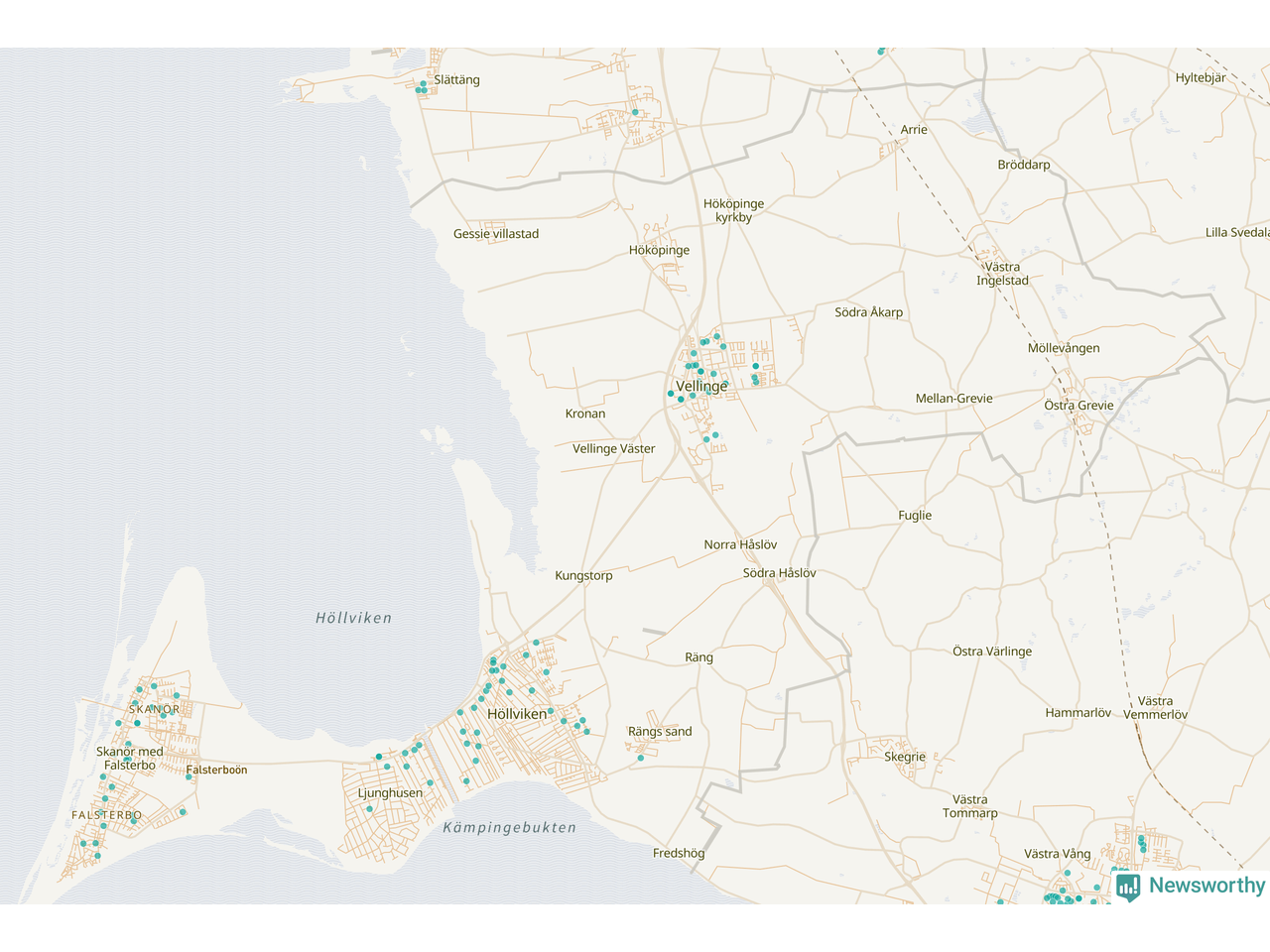Click the Hököpinge kyrkby label
This screenshot has height=952, width=1270.
click(733, 210)
